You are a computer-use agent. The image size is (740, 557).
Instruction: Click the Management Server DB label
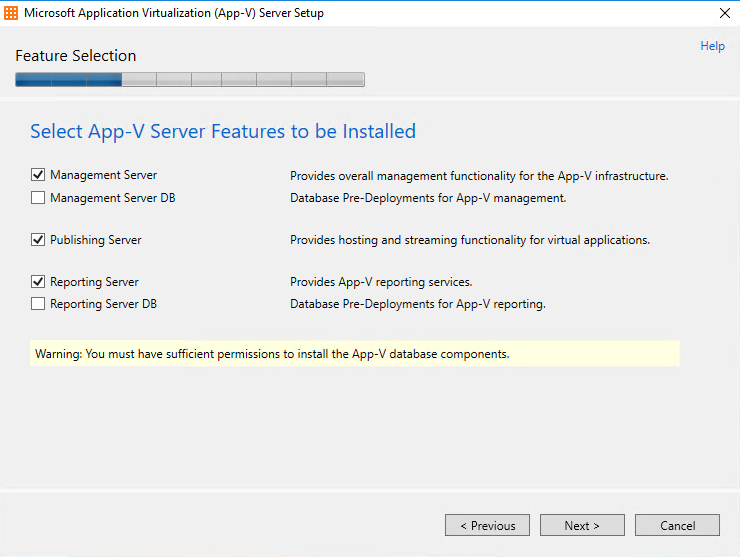point(113,198)
